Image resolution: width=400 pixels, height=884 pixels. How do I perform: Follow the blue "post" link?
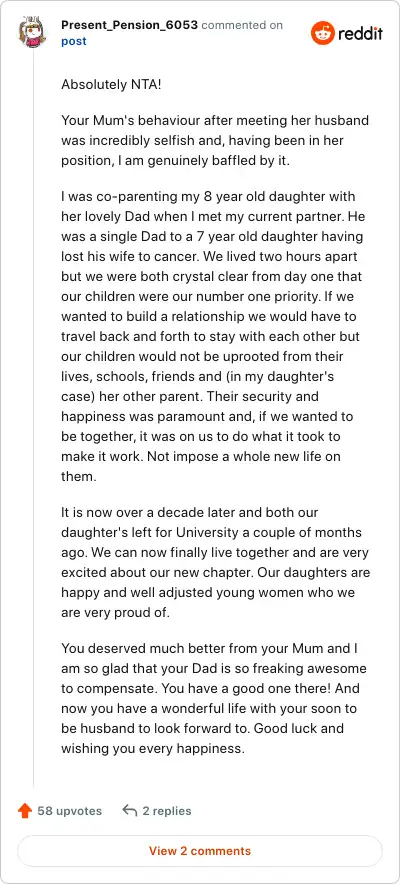click(x=74, y=42)
